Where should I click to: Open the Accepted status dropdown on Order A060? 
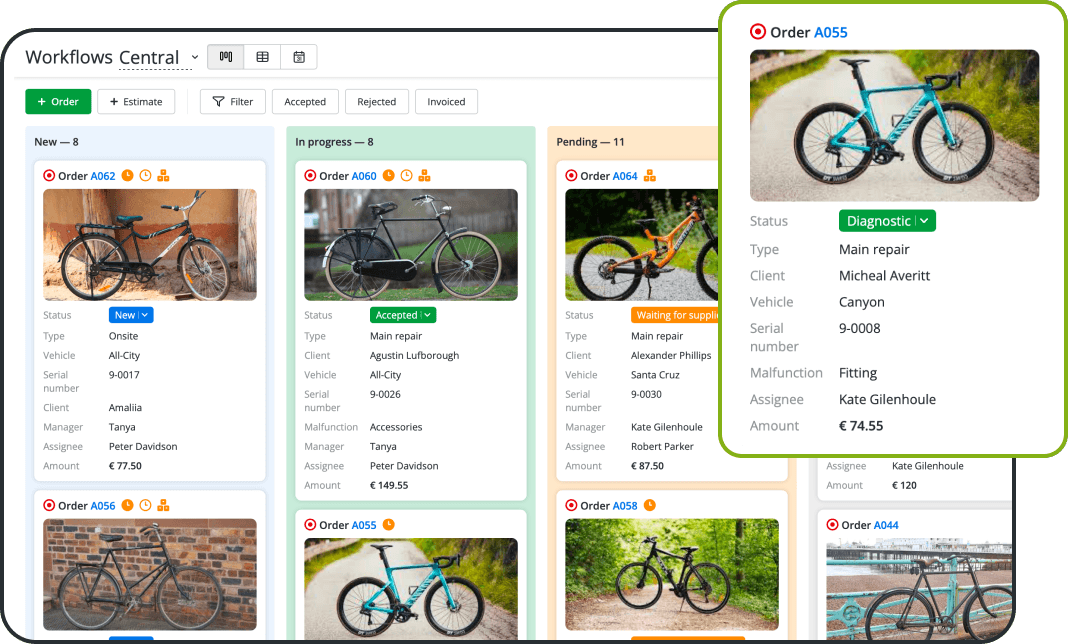[x=403, y=315]
